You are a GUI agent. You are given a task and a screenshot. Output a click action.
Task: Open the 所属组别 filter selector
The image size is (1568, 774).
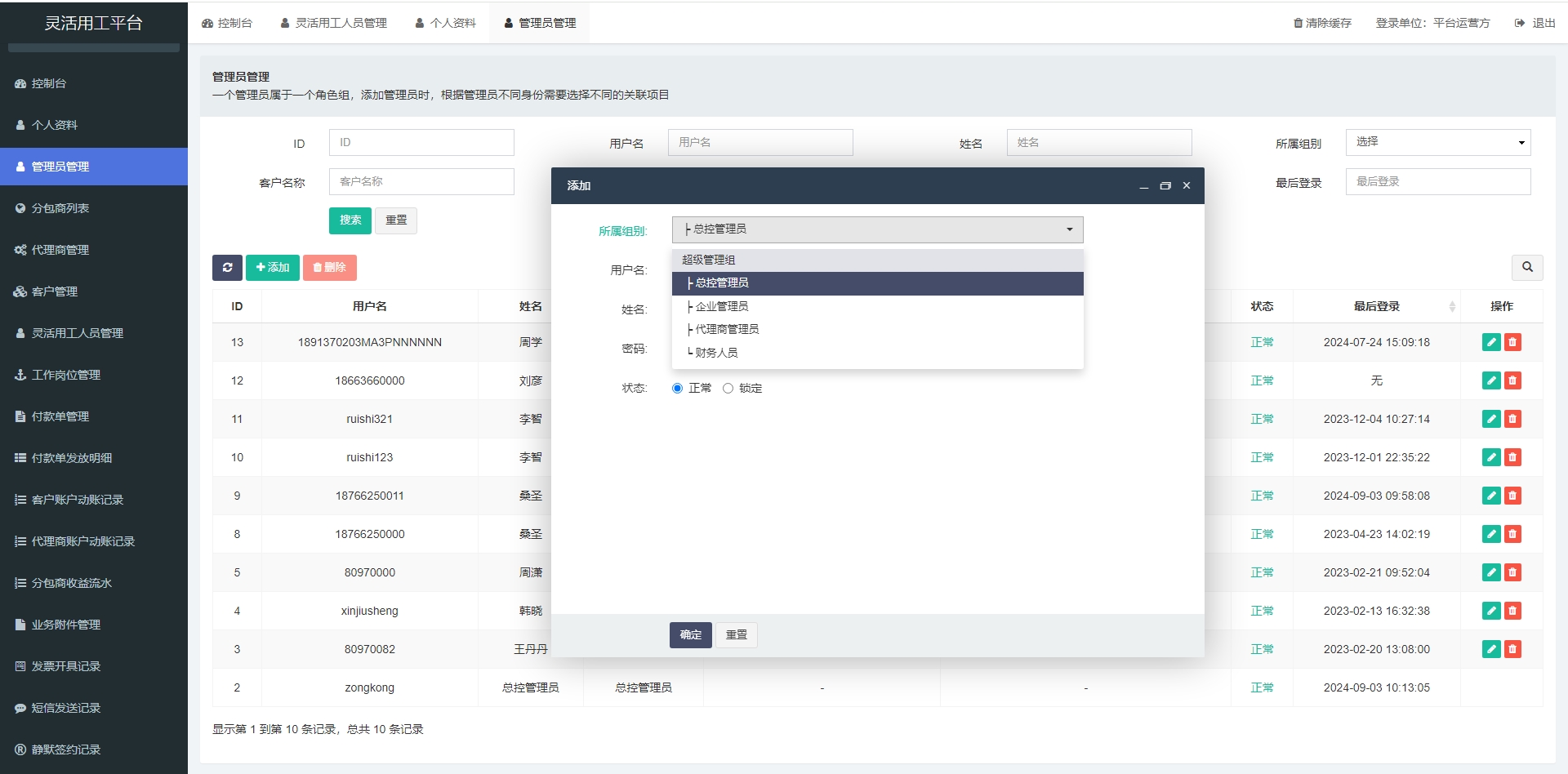coord(1437,142)
